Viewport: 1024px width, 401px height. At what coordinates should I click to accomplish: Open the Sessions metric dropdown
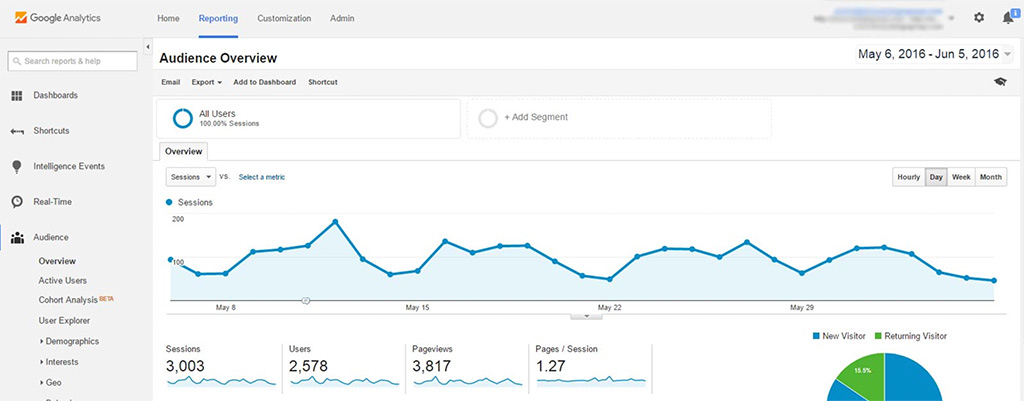[x=190, y=177]
